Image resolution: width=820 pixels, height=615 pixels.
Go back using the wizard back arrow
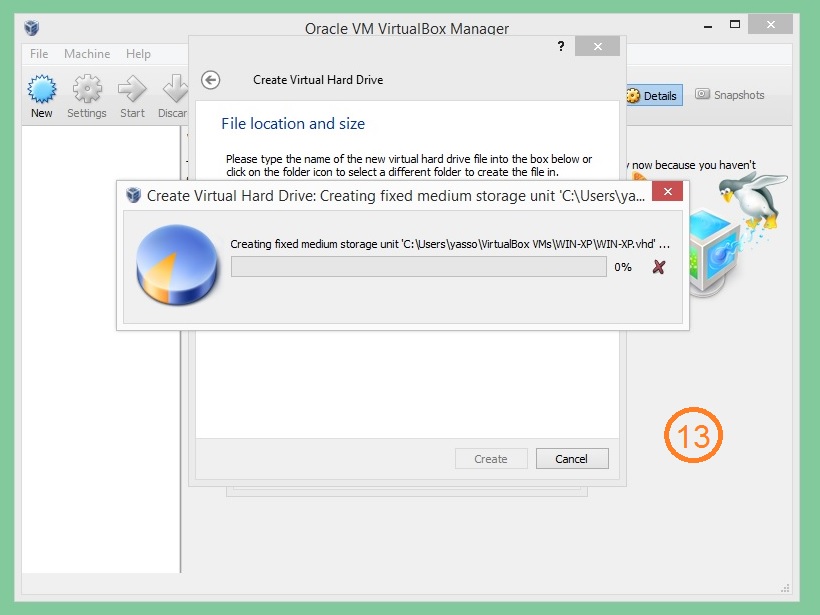[x=210, y=80]
